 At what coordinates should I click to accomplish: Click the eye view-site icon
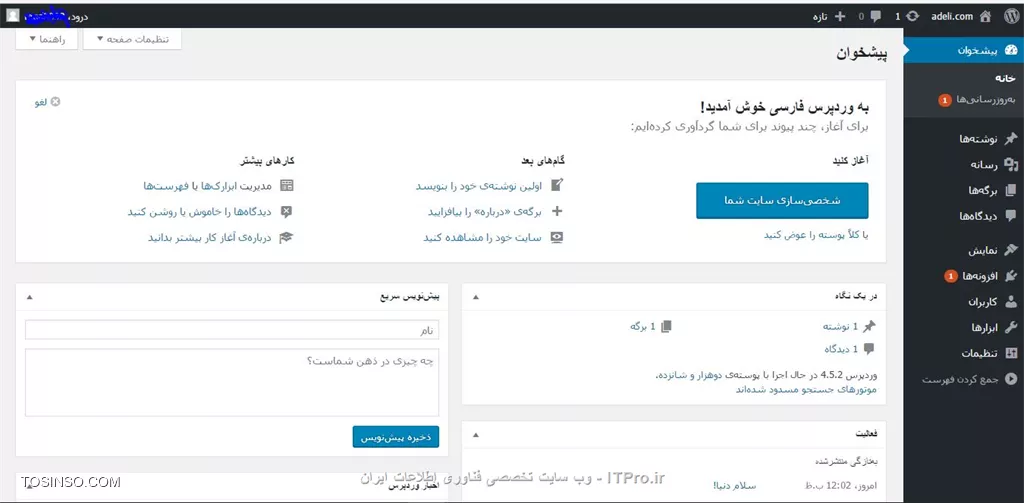point(556,238)
